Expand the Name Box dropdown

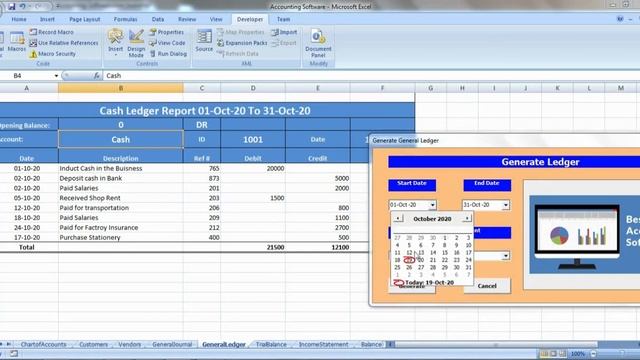click(x=56, y=76)
